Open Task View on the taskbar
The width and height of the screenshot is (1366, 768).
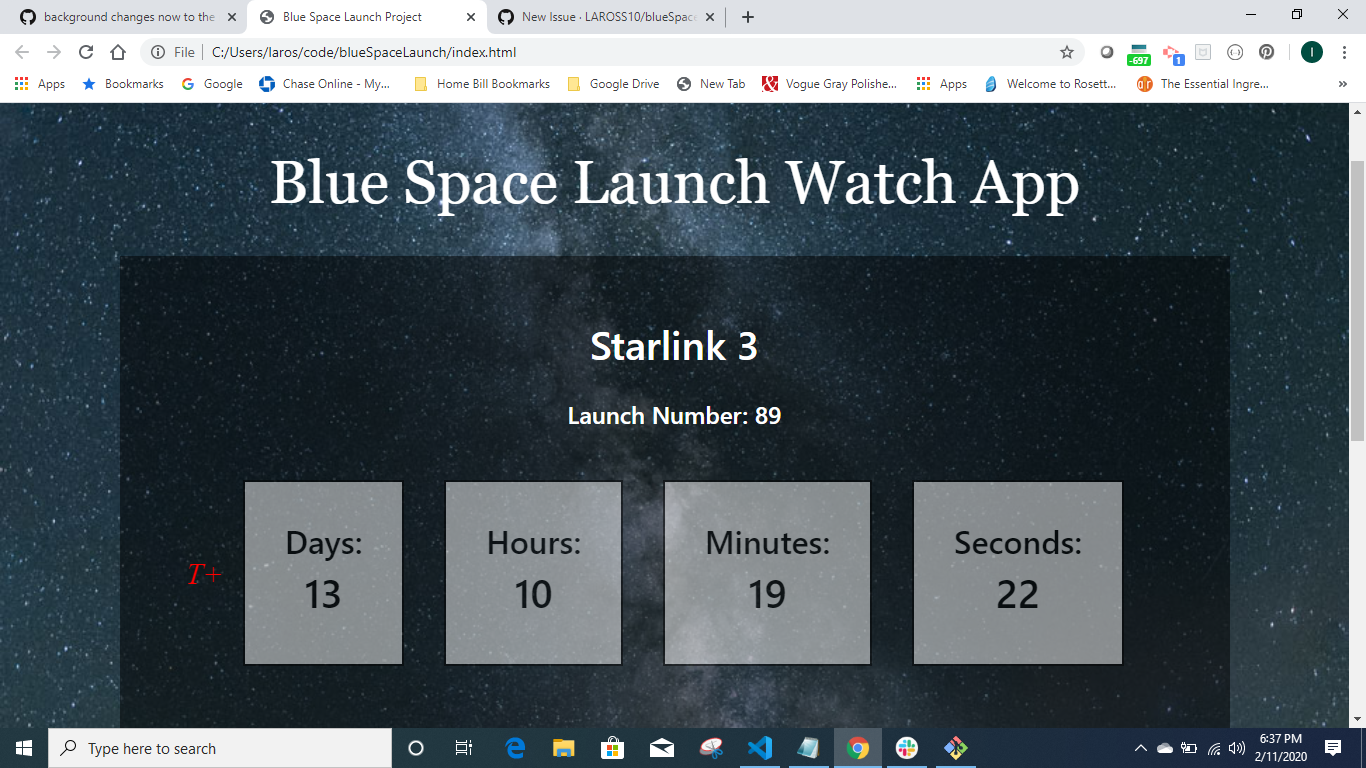tap(464, 748)
